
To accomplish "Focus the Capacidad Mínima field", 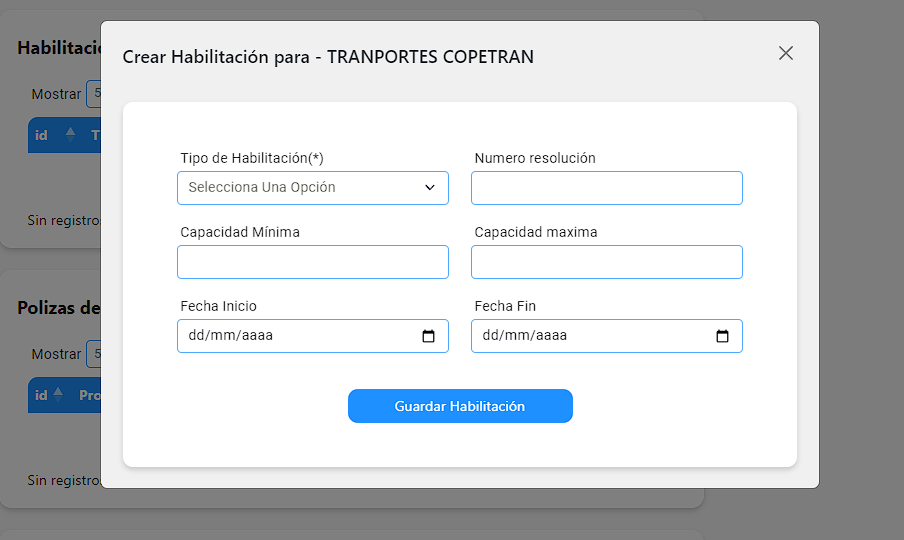I will [x=312, y=262].
